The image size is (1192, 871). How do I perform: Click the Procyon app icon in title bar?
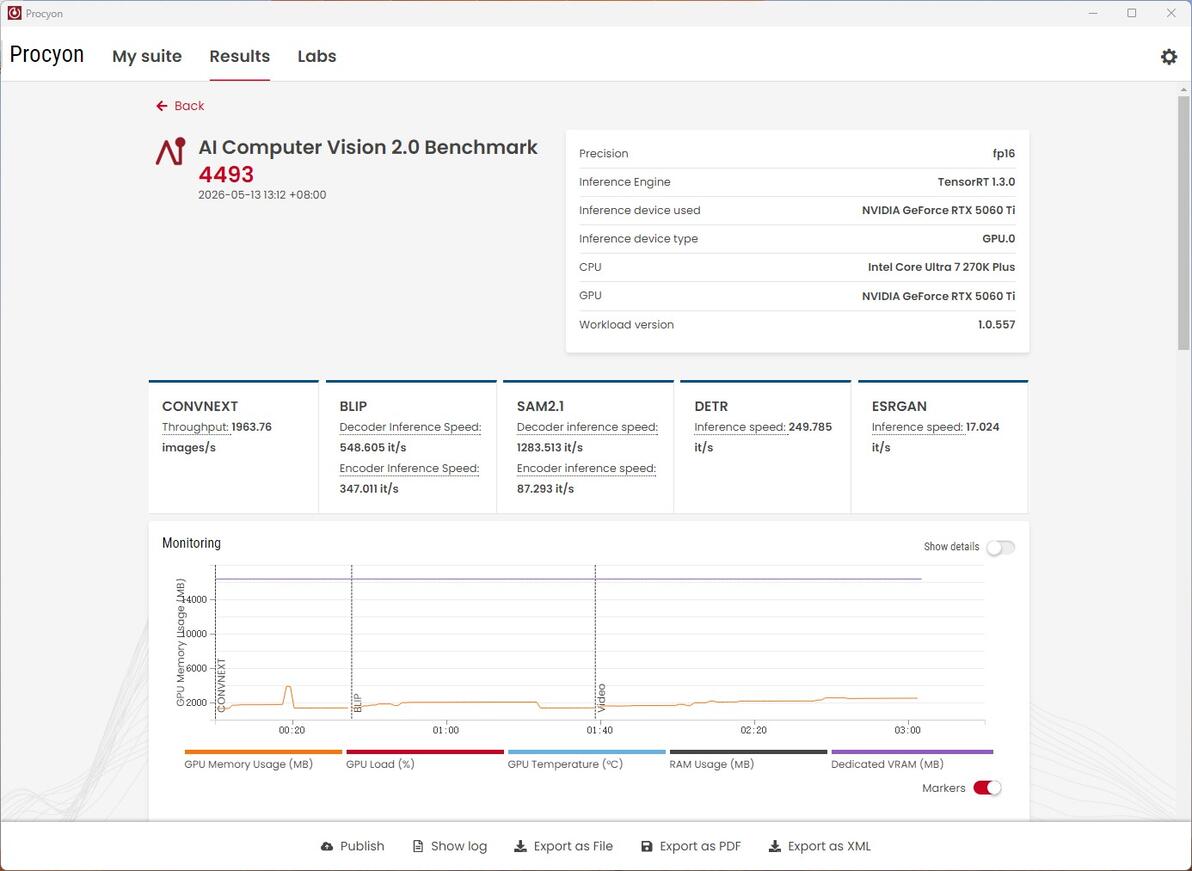click(x=14, y=13)
